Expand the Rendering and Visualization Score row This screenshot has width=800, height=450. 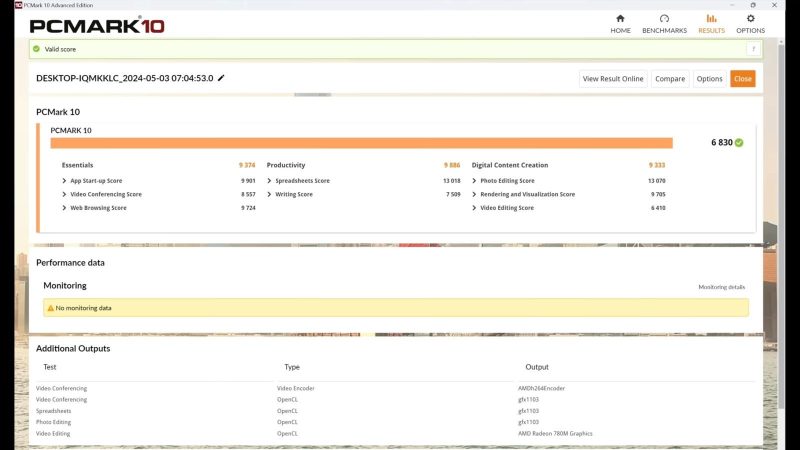pyautogui.click(x=475, y=194)
